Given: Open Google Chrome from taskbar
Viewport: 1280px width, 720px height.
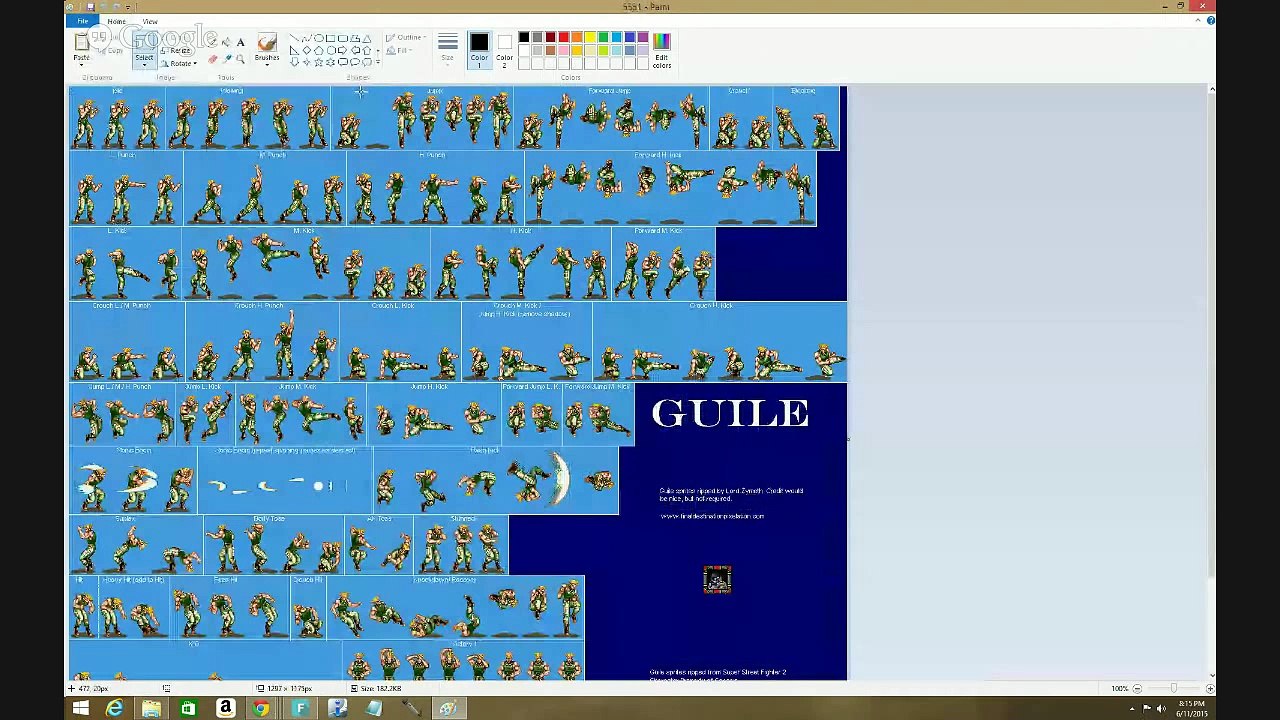Looking at the screenshot, I should pos(261,708).
